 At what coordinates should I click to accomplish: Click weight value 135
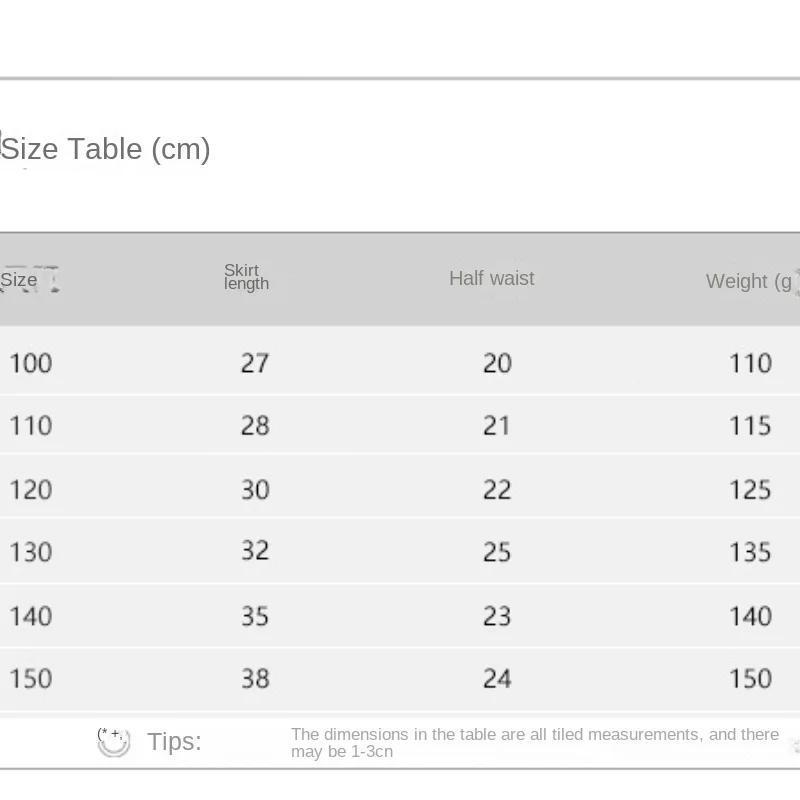(x=750, y=552)
